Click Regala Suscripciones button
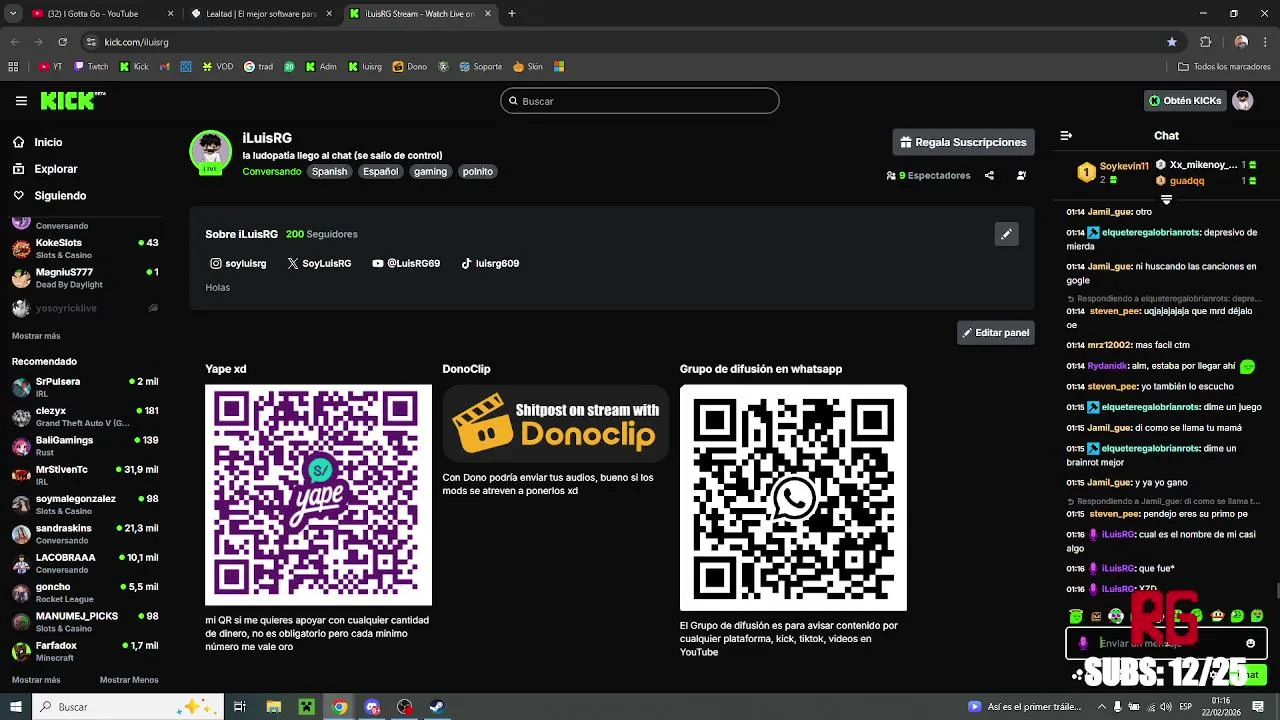This screenshot has height=720, width=1280. point(963,142)
